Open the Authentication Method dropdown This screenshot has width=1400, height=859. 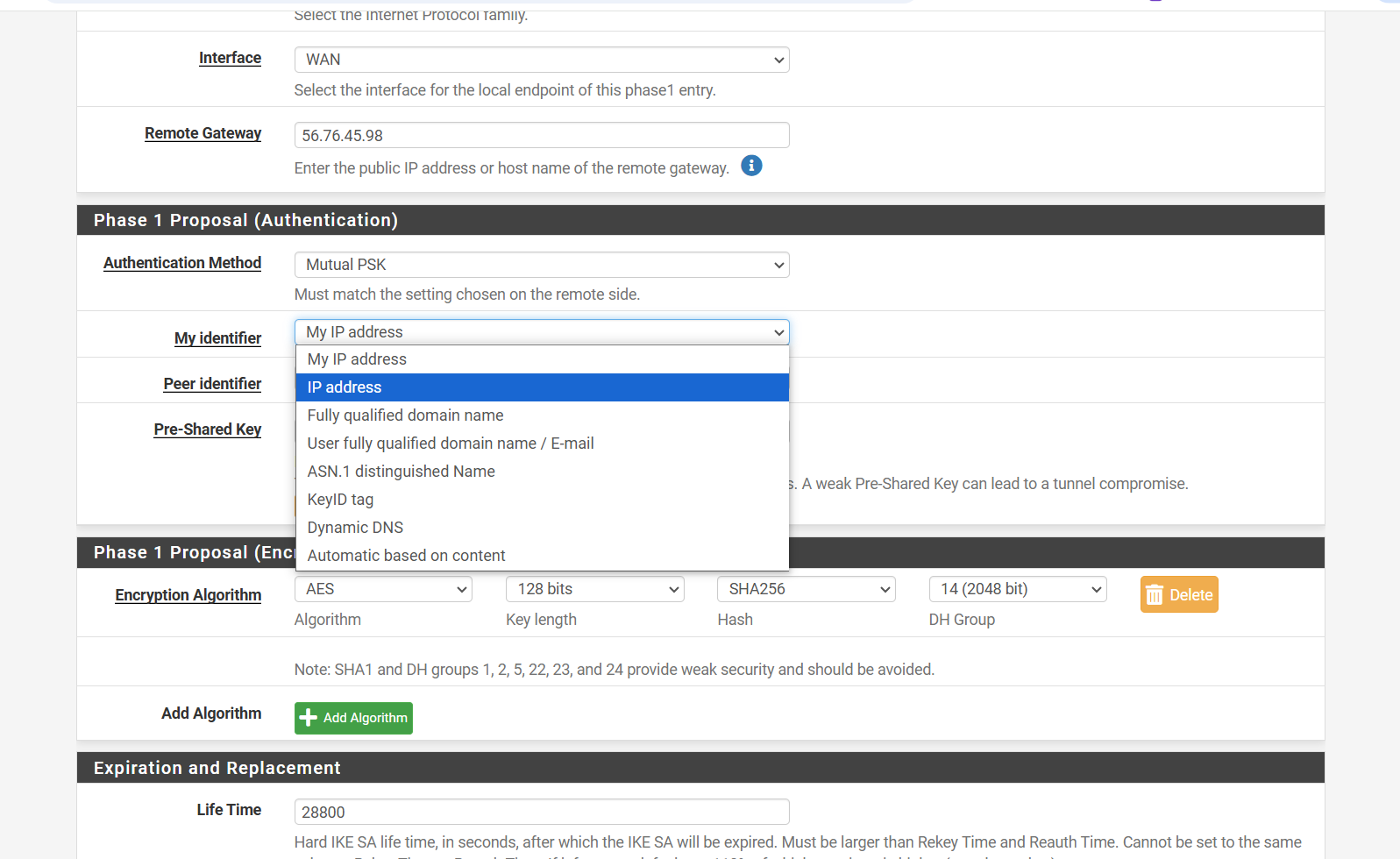541,265
